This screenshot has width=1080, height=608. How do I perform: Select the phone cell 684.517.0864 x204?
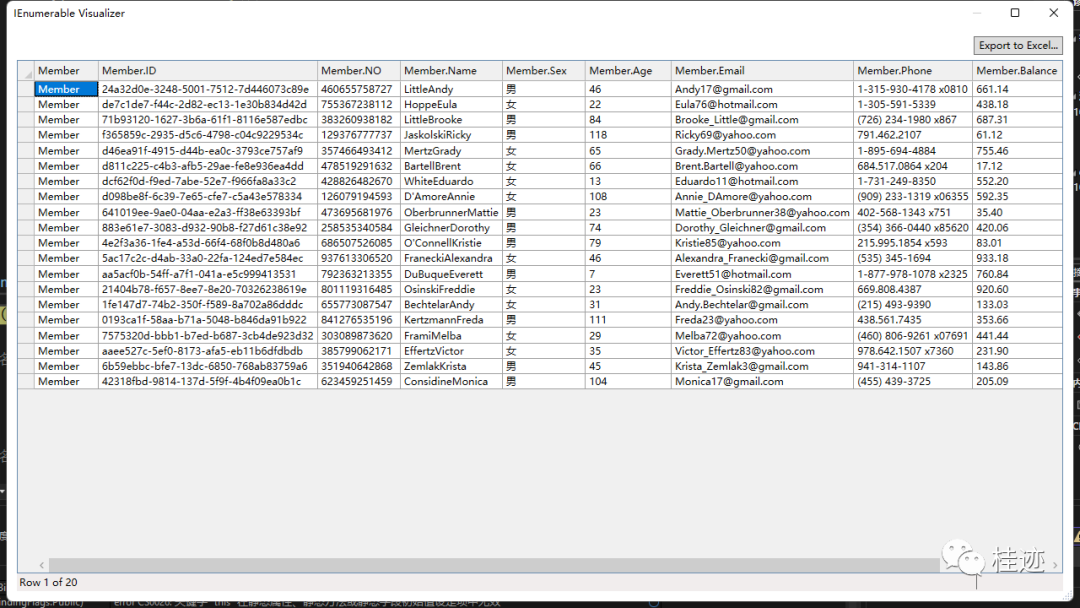(913, 166)
